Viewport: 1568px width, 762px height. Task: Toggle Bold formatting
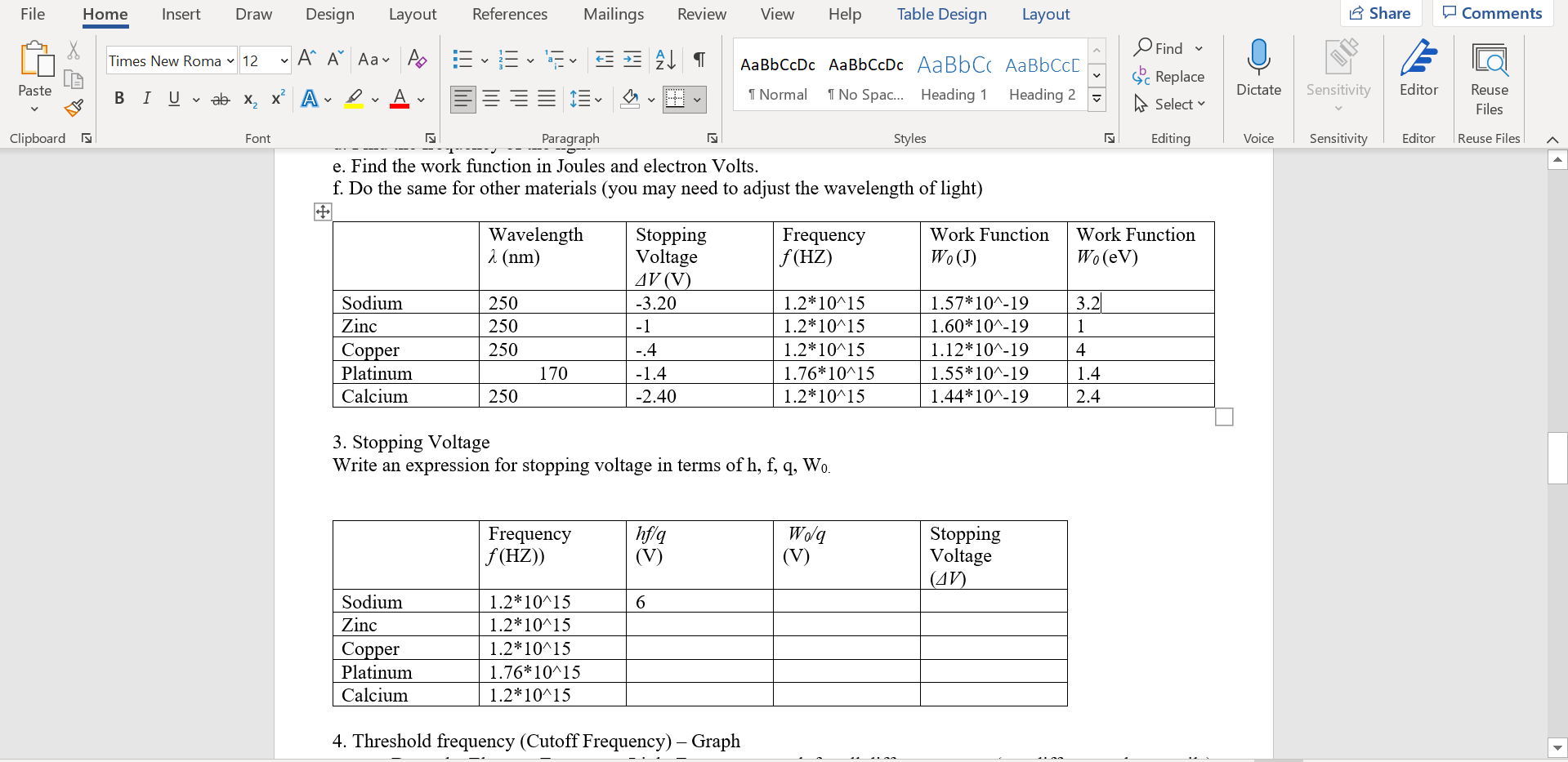tap(119, 99)
